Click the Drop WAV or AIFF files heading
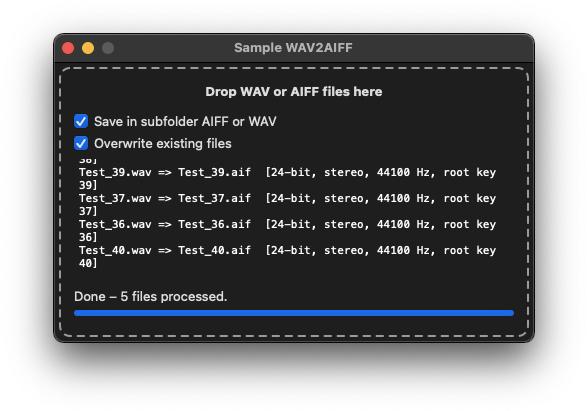Screen dimensions: 588x411 pos(294,92)
